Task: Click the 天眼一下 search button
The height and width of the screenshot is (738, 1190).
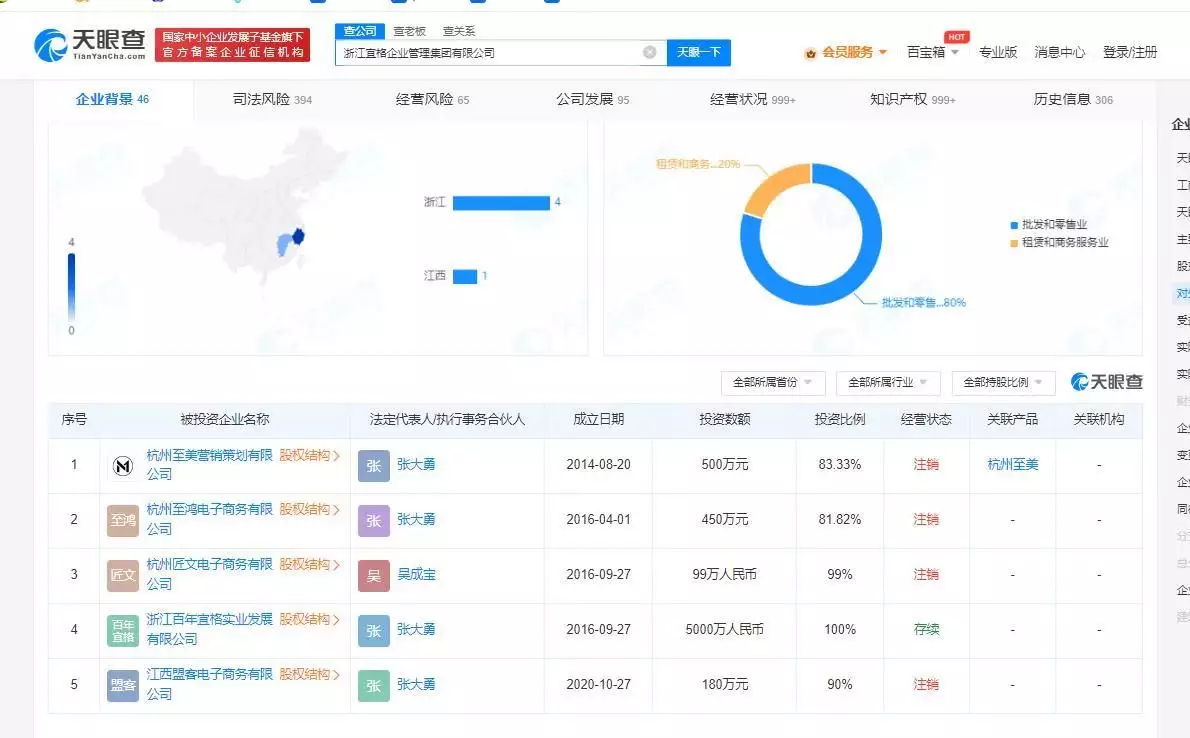Action: click(x=699, y=52)
